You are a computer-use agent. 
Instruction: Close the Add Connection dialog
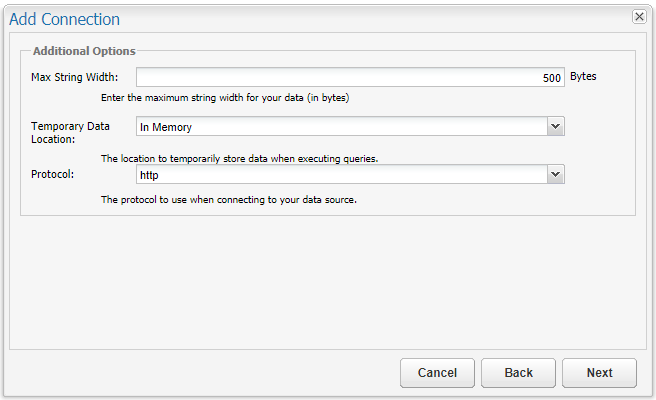pyautogui.click(x=639, y=17)
